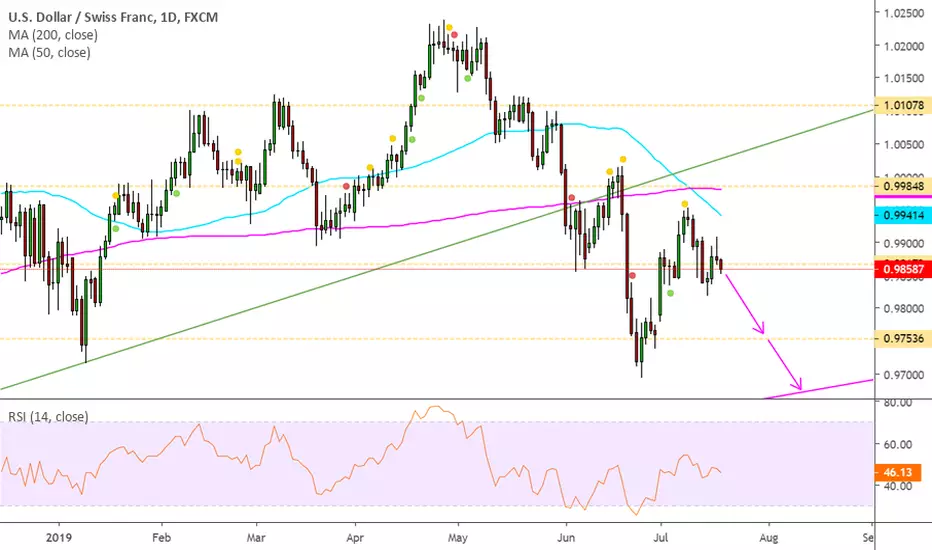Select the MA (200, close) indicator label
Viewport: 932px width, 550px height.
(x=53, y=35)
